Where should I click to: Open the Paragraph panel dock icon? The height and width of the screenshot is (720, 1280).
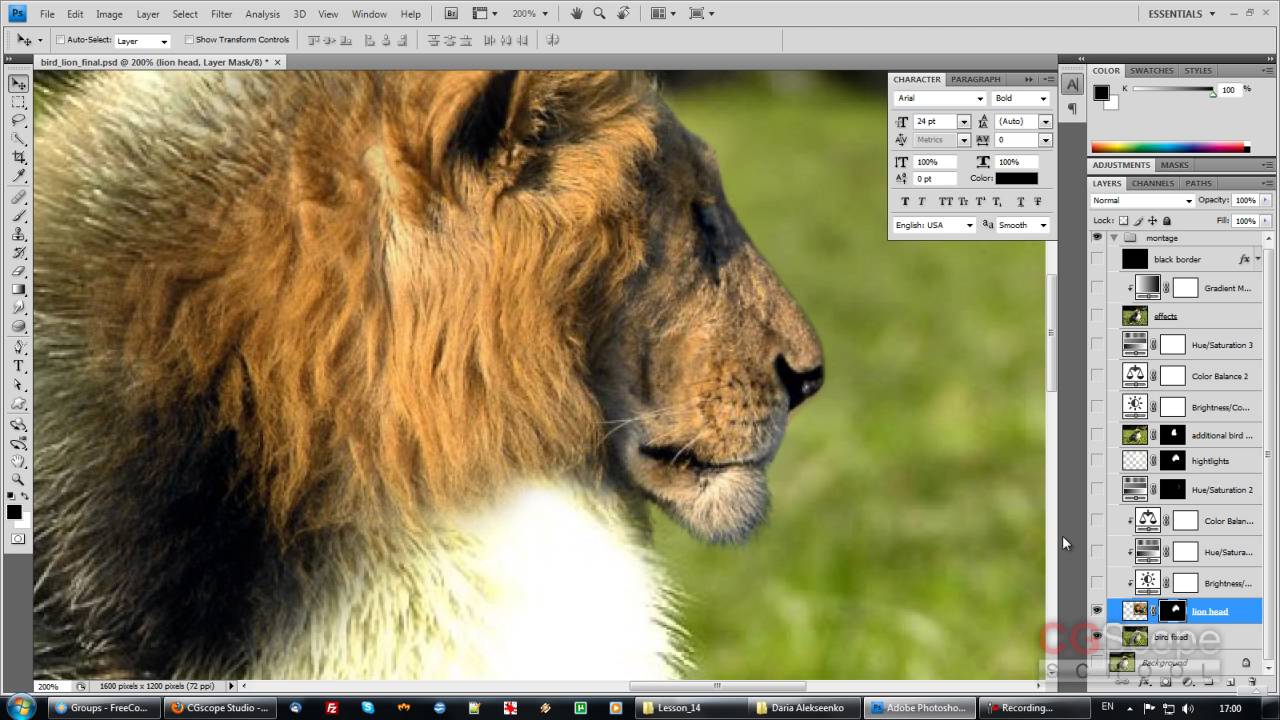point(1071,108)
